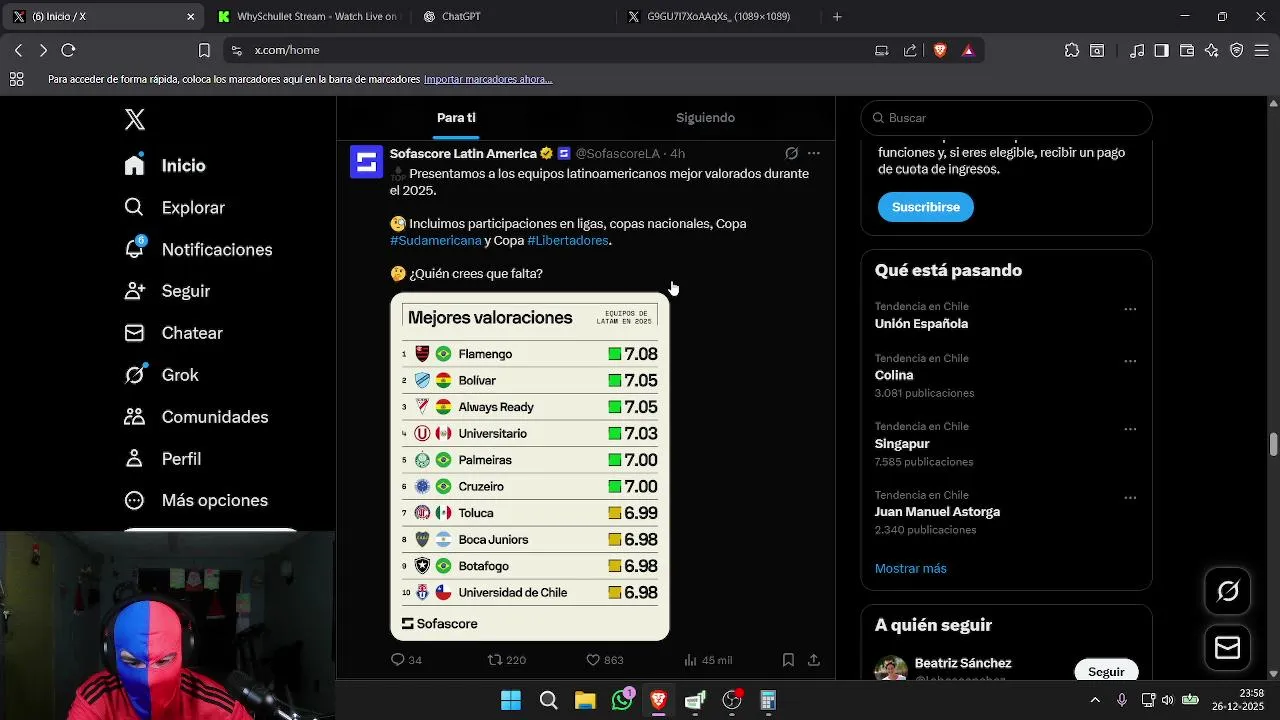Image resolution: width=1280 pixels, height=720 pixels.
Task: Go to Perfil in the sidebar
Action: [162, 459]
